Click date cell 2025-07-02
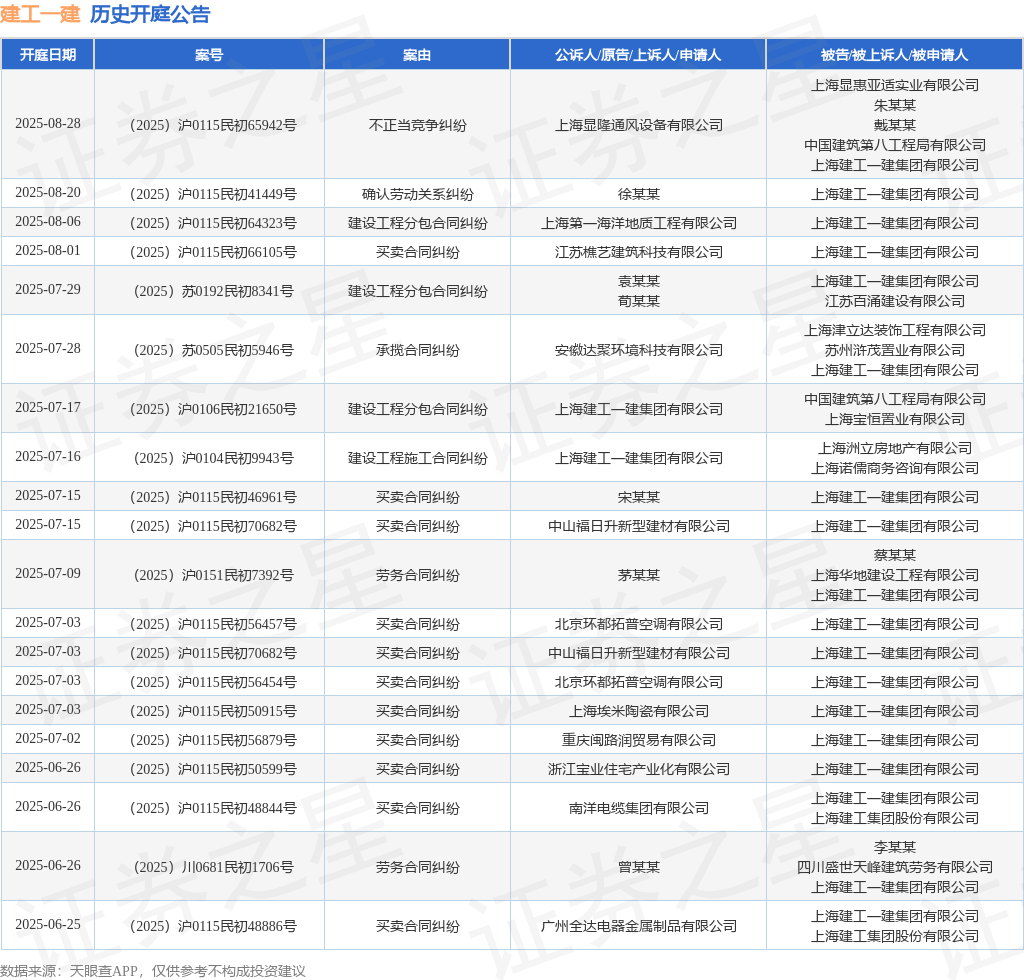The width and height of the screenshot is (1024, 980). pos(48,738)
